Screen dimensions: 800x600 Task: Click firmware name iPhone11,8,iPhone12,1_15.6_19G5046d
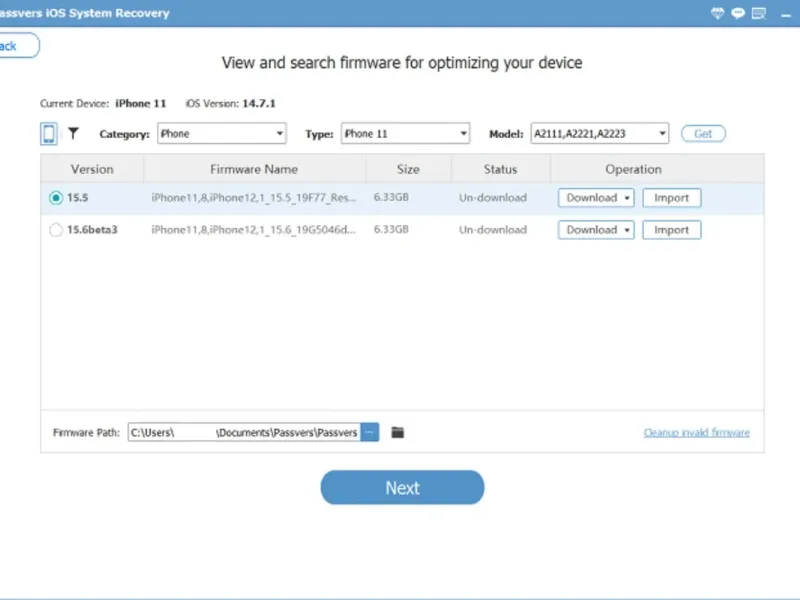coord(254,230)
